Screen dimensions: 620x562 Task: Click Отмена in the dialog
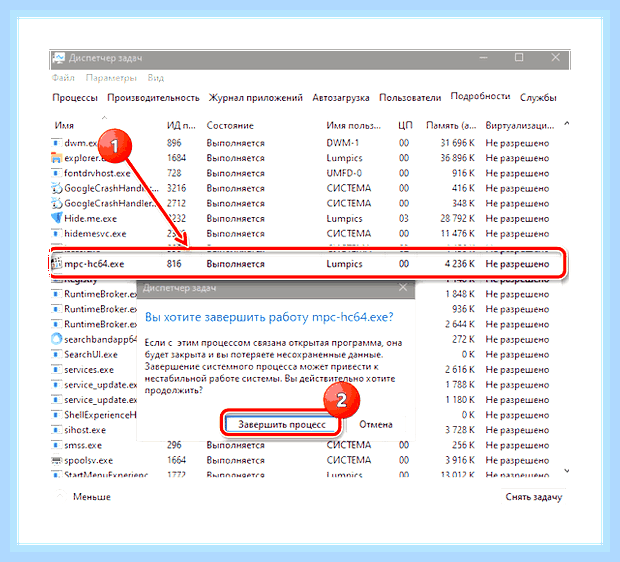coord(376,424)
